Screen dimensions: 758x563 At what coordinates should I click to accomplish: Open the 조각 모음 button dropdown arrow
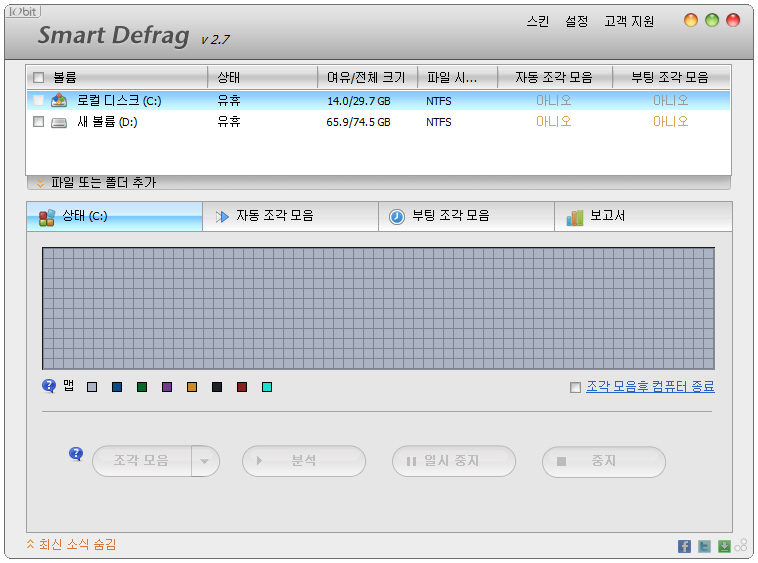pos(205,461)
